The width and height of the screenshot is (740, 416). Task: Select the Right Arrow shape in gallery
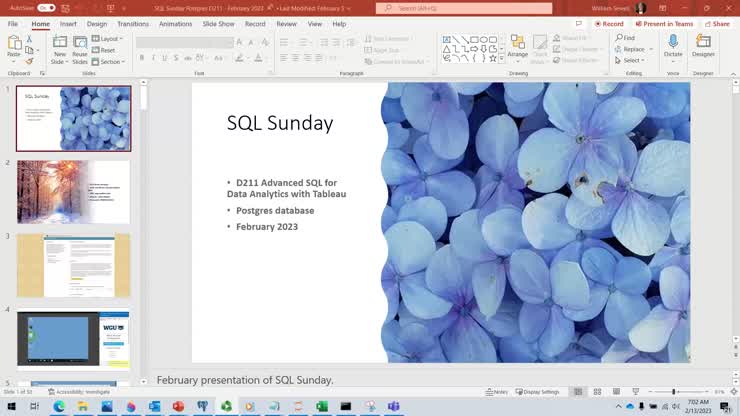pyautogui.click(x=474, y=49)
